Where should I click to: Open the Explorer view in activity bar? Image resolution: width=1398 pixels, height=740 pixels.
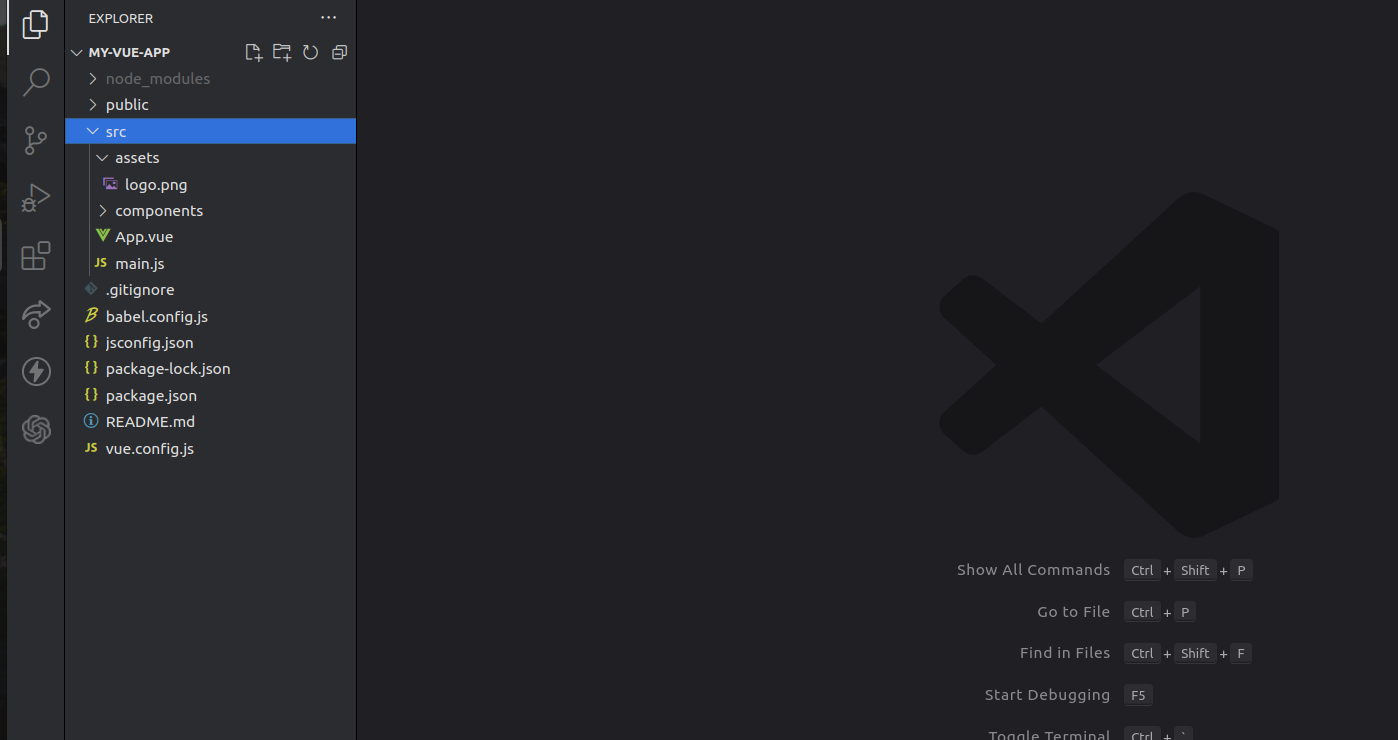tap(36, 24)
